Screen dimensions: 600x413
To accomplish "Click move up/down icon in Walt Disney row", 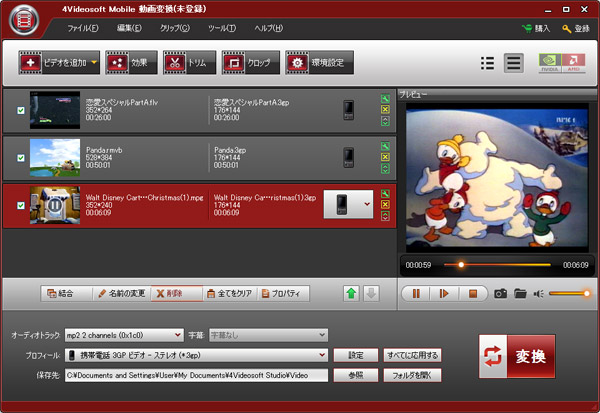I will [385, 216].
